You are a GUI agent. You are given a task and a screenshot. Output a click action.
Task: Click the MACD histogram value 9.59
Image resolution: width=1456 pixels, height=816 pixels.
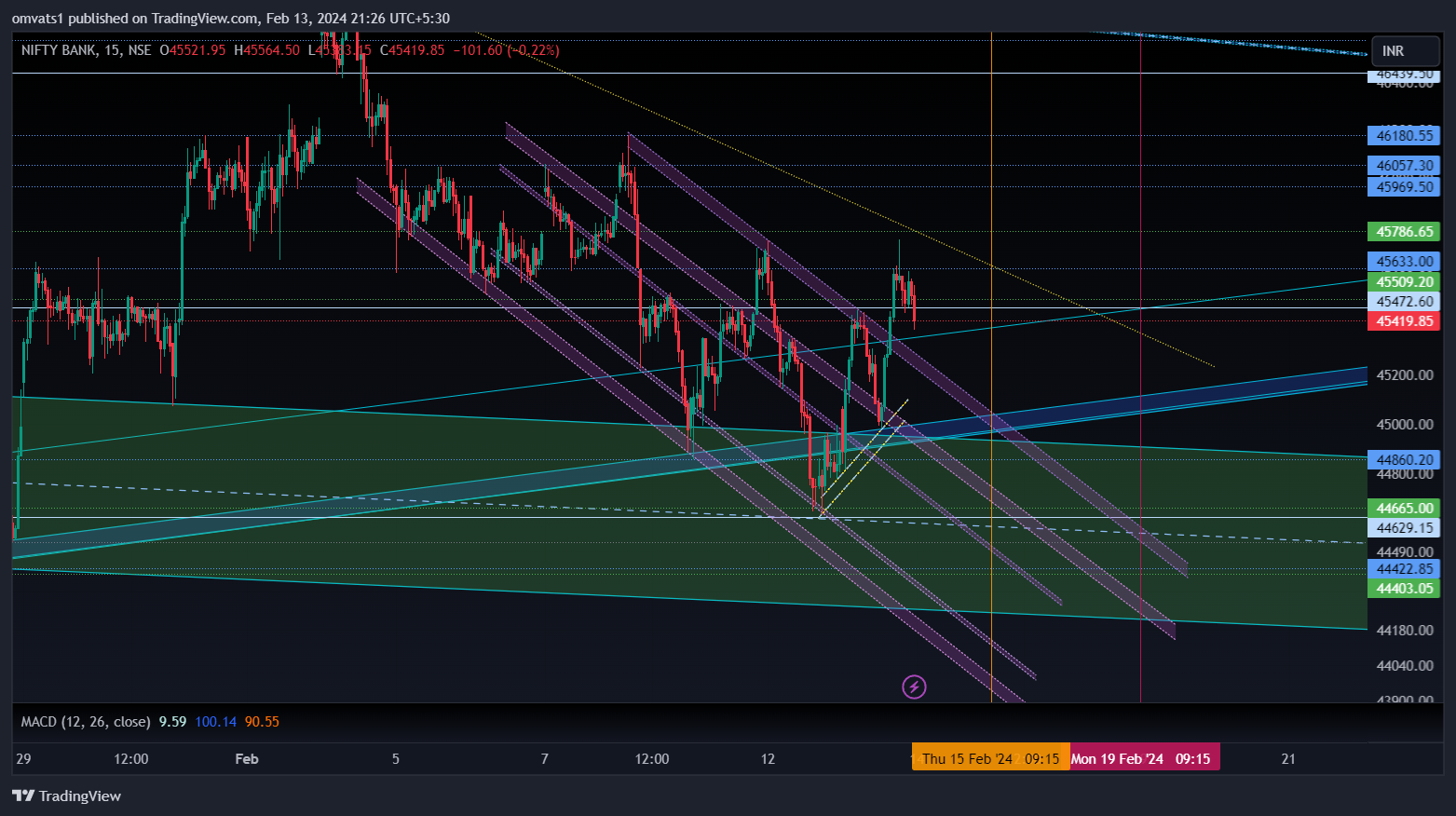(x=172, y=722)
